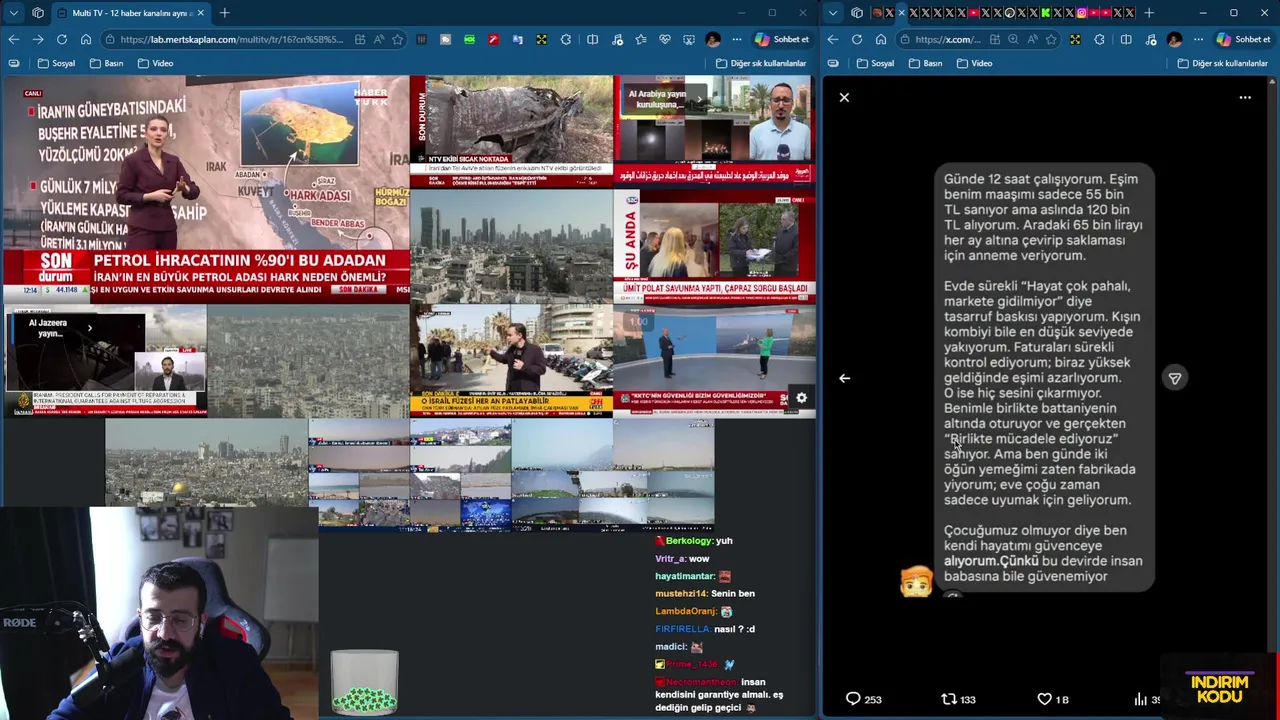Click chat username Berkology

click(689, 541)
